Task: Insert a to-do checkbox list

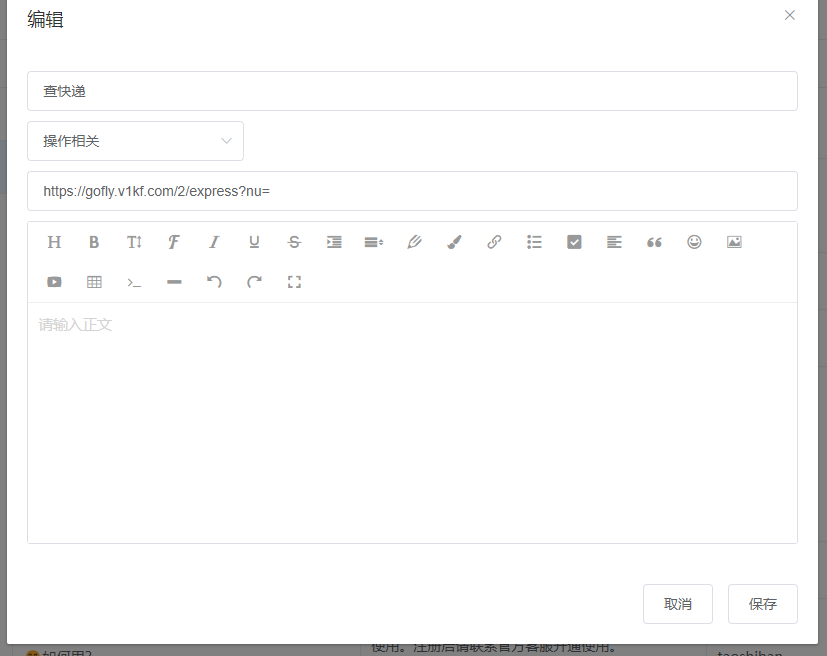Action: tap(574, 242)
